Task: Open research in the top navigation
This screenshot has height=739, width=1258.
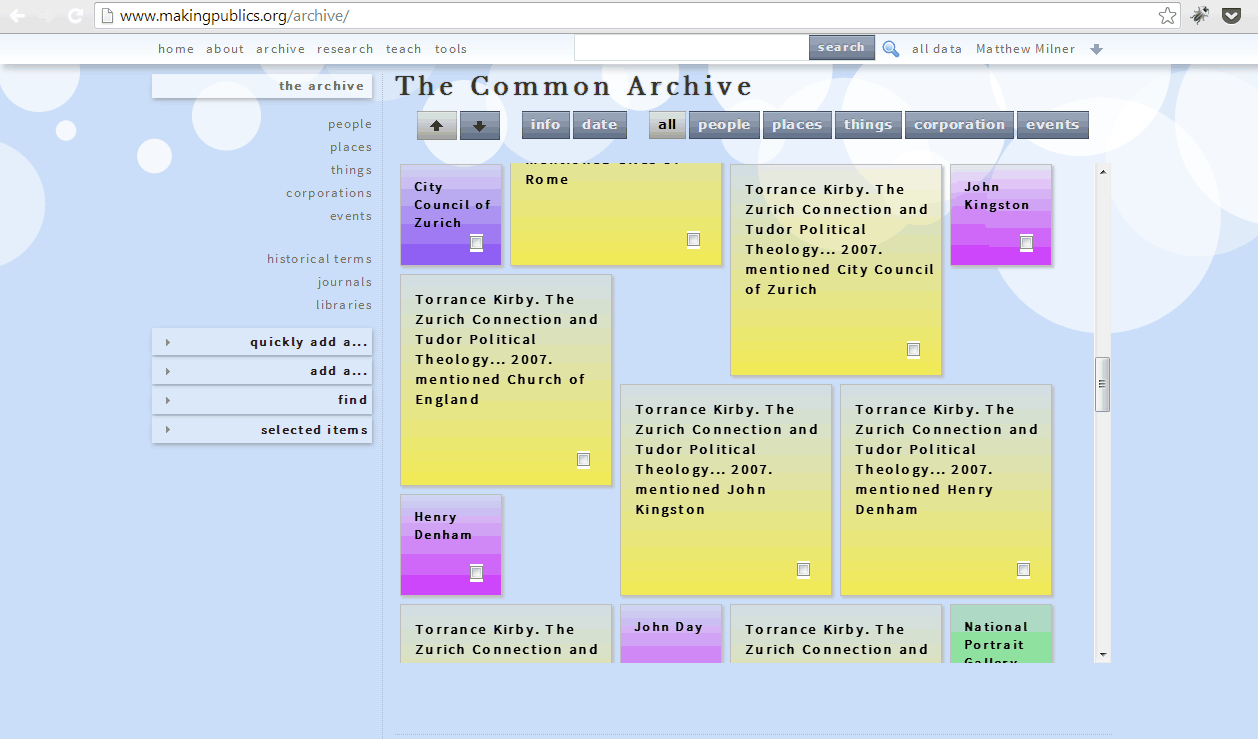Action: (345, 49)
